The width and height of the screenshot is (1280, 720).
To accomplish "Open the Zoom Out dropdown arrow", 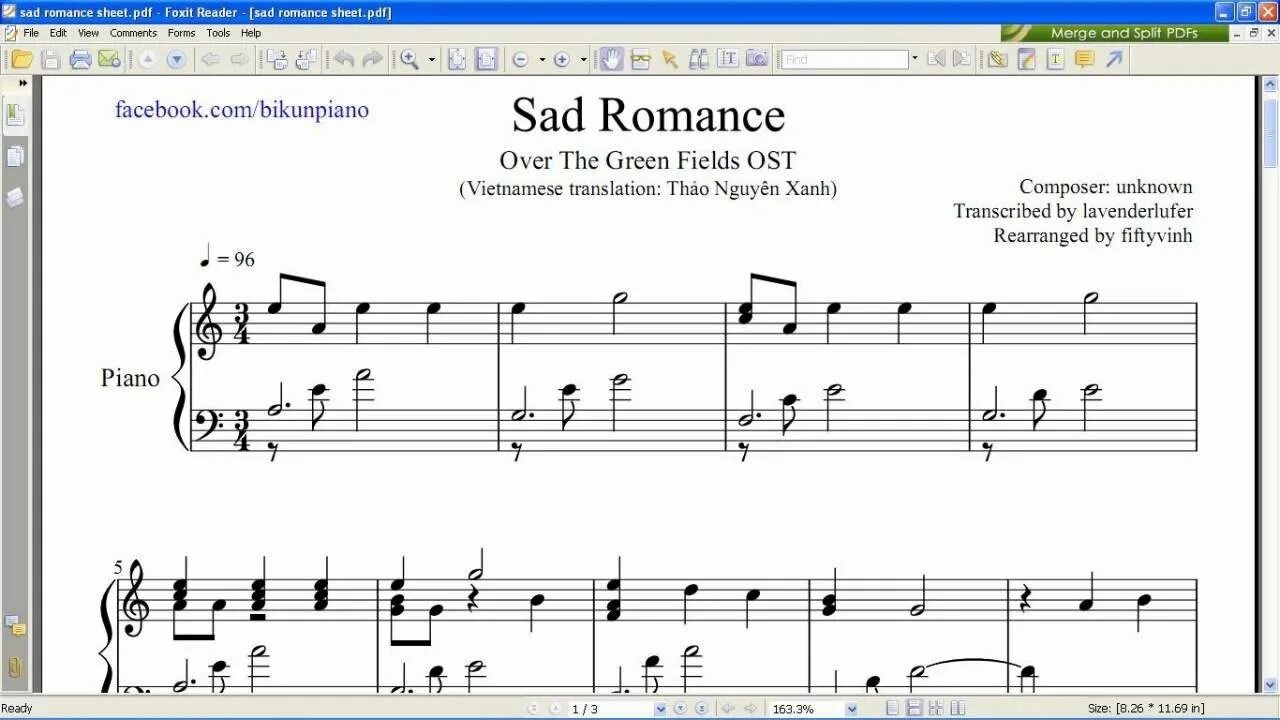I will pos(541,59).
